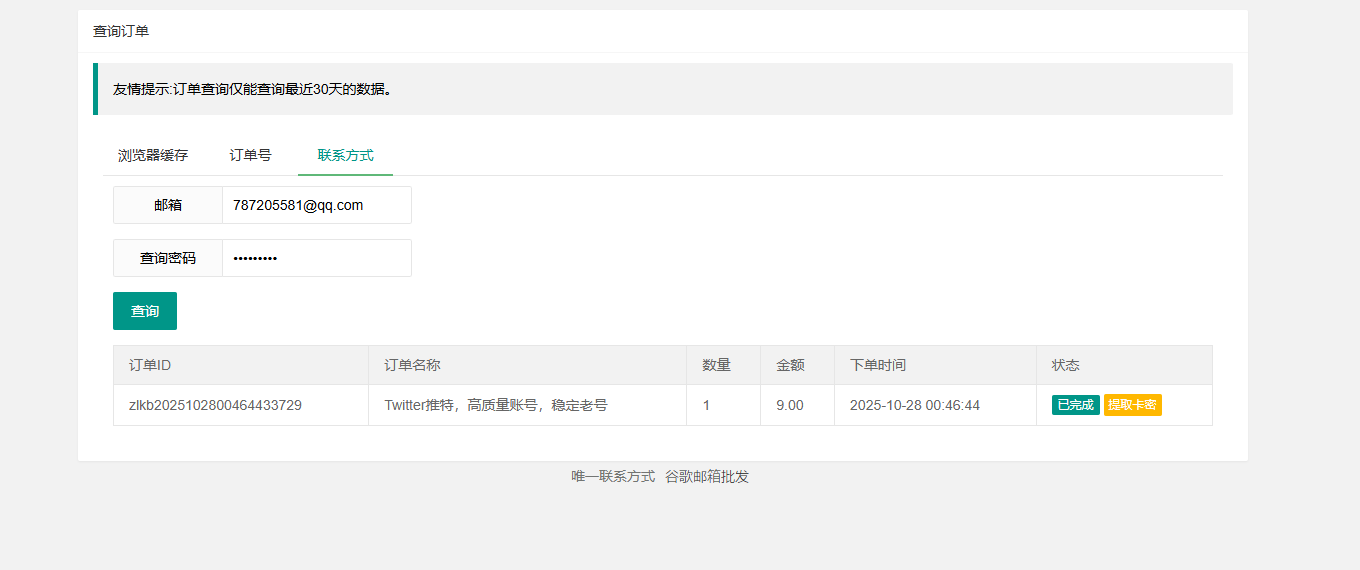Image resolution: width=1360 pixels, height=570 pixels.
Task: Select the 联系方式 tab
Action: point(345,155)
